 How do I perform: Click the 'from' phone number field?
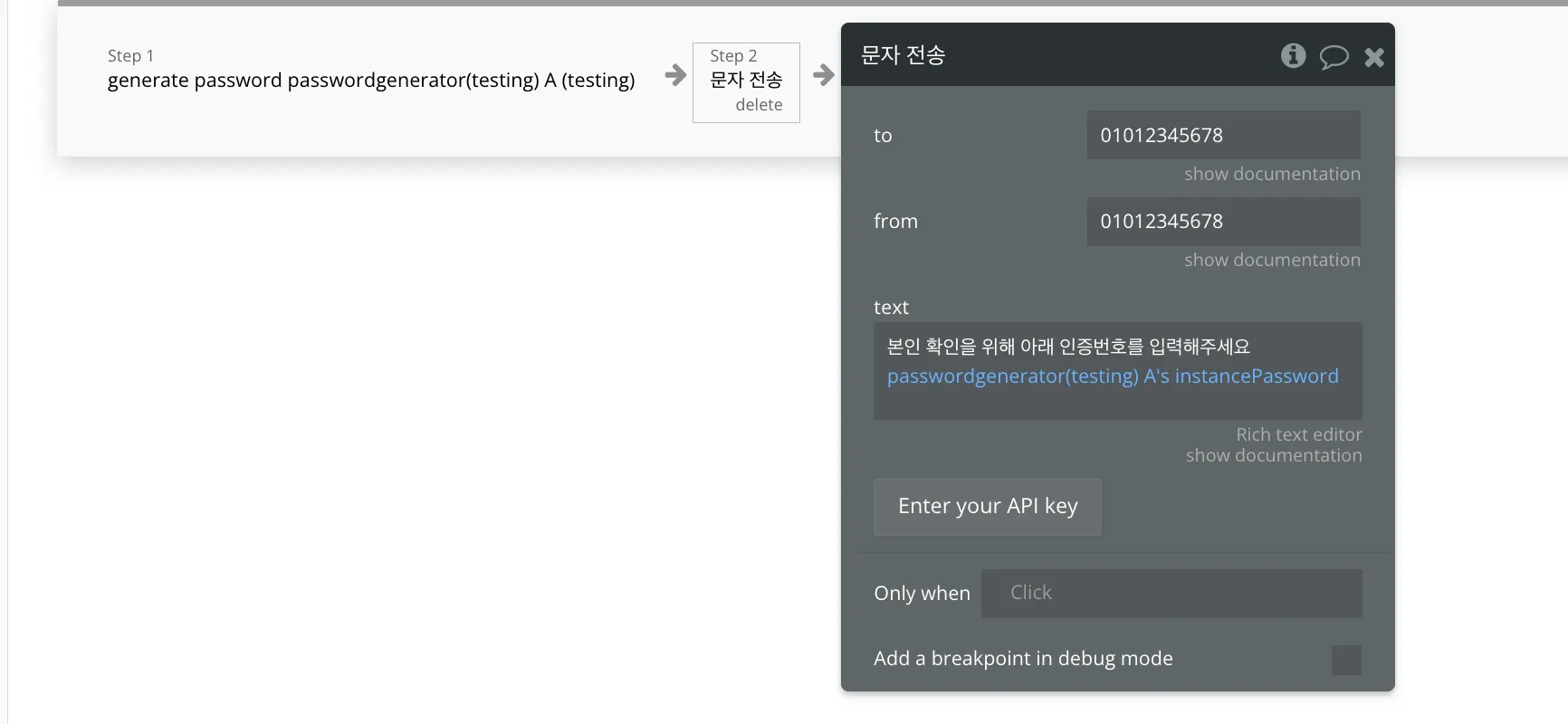1223,221
